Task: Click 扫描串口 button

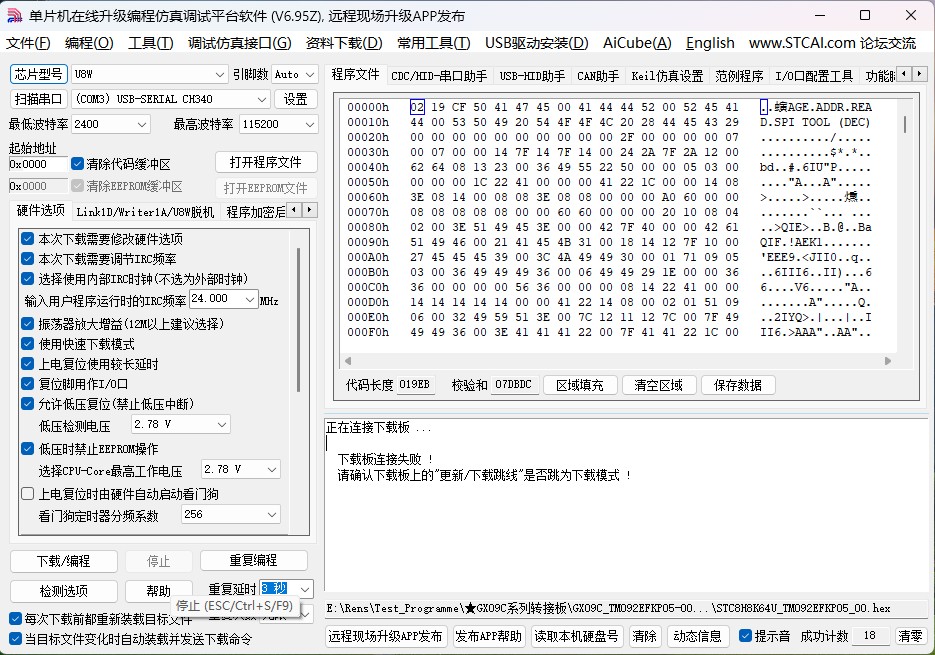Action: pyautogui.click(x=39, y=99)
